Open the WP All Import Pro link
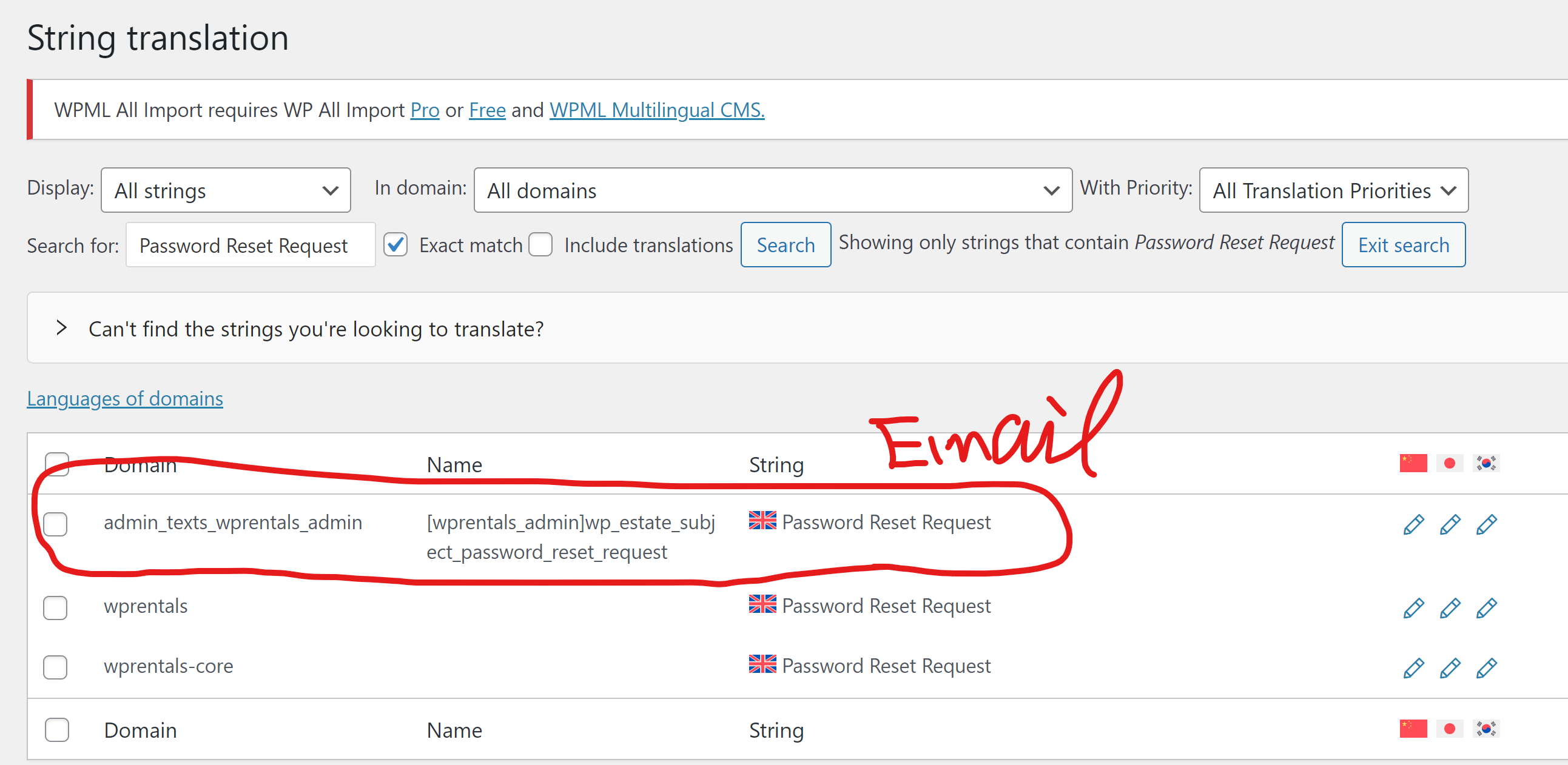The width and height of the screenshot is (1568, 765). [424, 110]
